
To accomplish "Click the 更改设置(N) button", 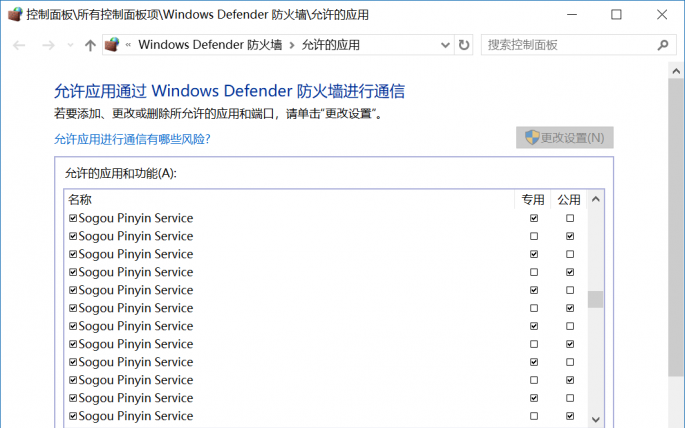I will pos(565,138).
